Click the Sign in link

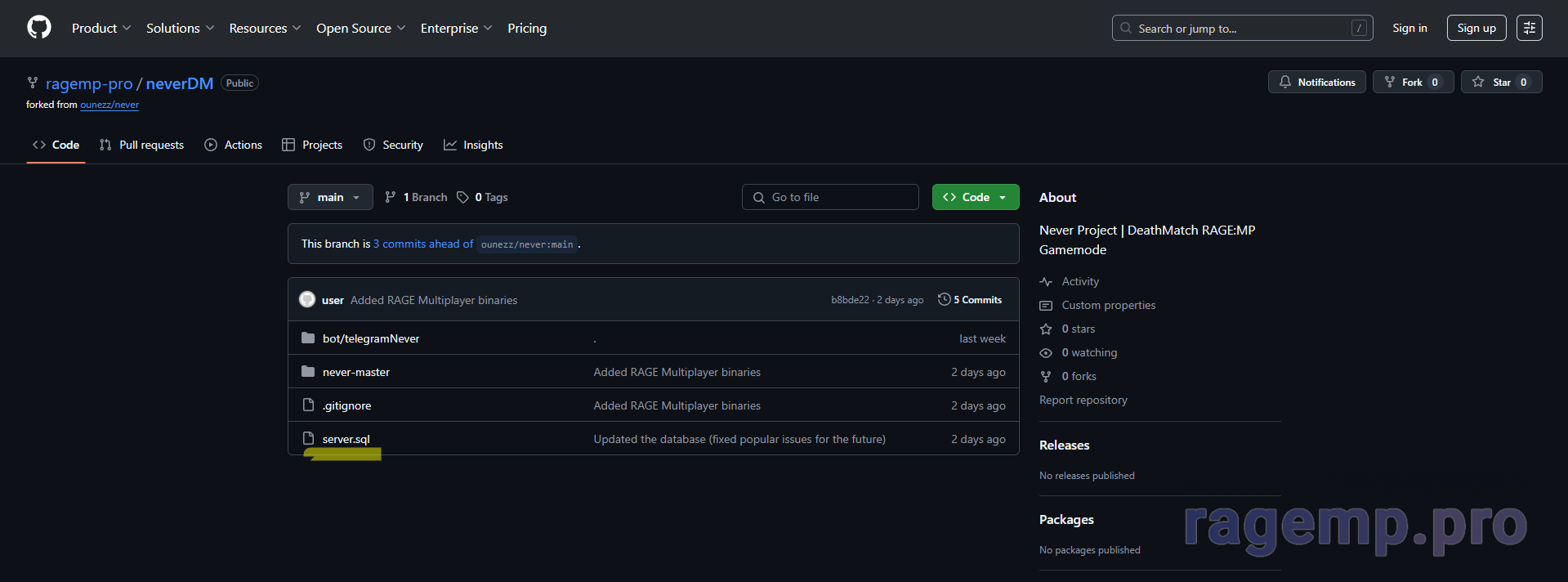pyautogui.click(x=1409, y=28)
